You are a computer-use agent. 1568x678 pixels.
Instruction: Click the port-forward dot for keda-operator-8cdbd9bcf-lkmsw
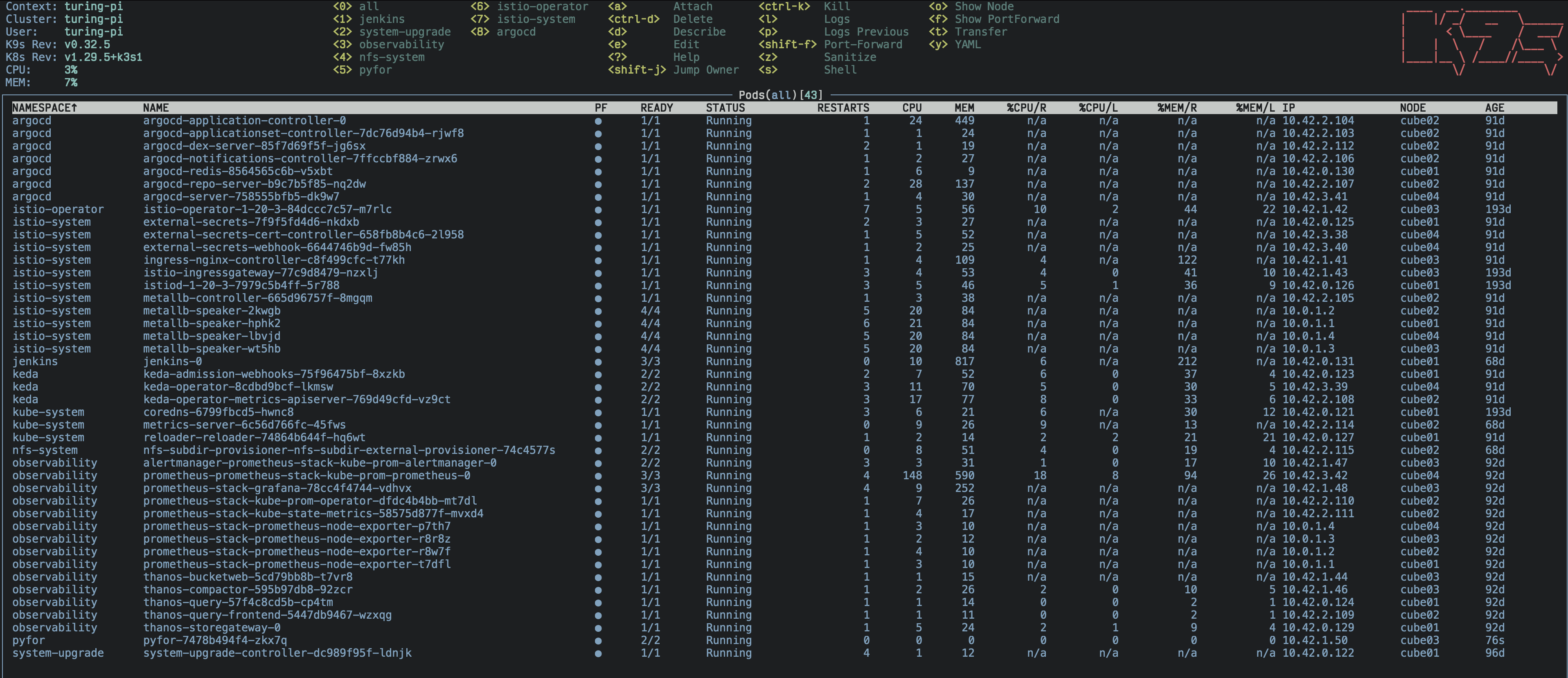[598, 387]
